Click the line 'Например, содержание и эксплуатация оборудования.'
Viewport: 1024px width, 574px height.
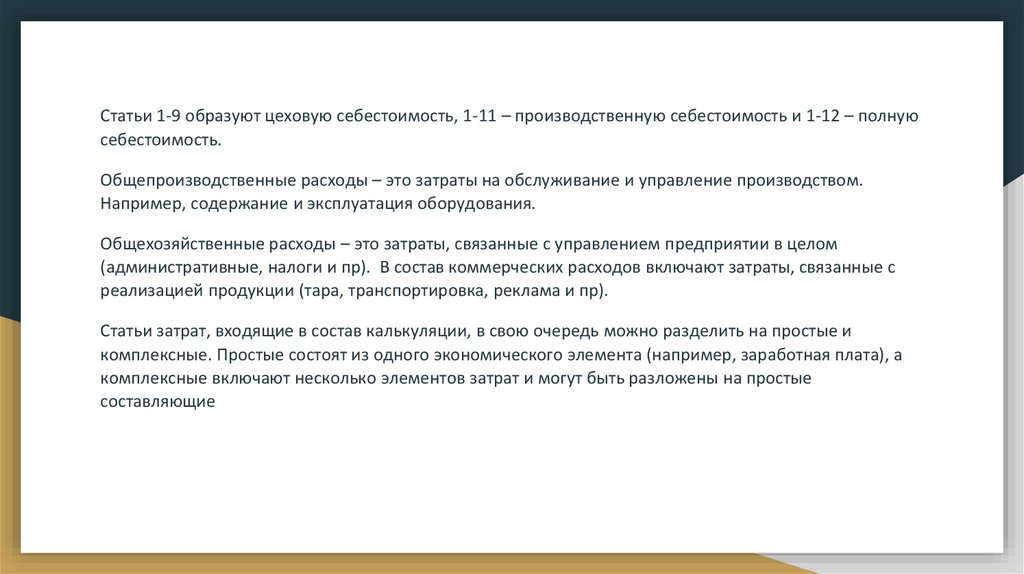[x=317, y=204]
